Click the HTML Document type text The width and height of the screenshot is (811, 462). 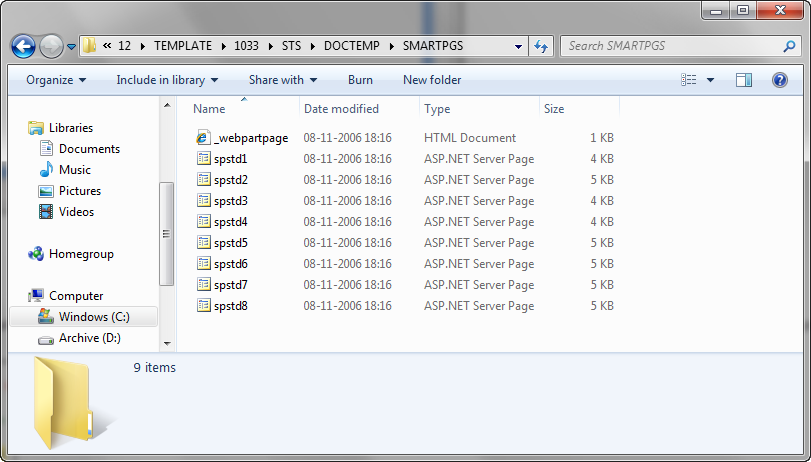click(470, 138)
